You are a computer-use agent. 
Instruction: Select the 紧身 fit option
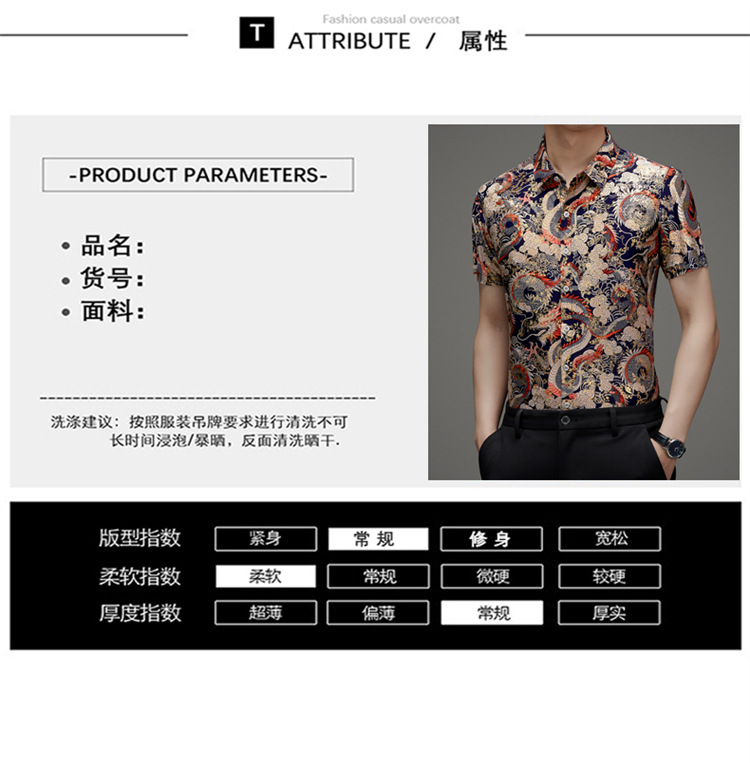click(x=266, y=539)
